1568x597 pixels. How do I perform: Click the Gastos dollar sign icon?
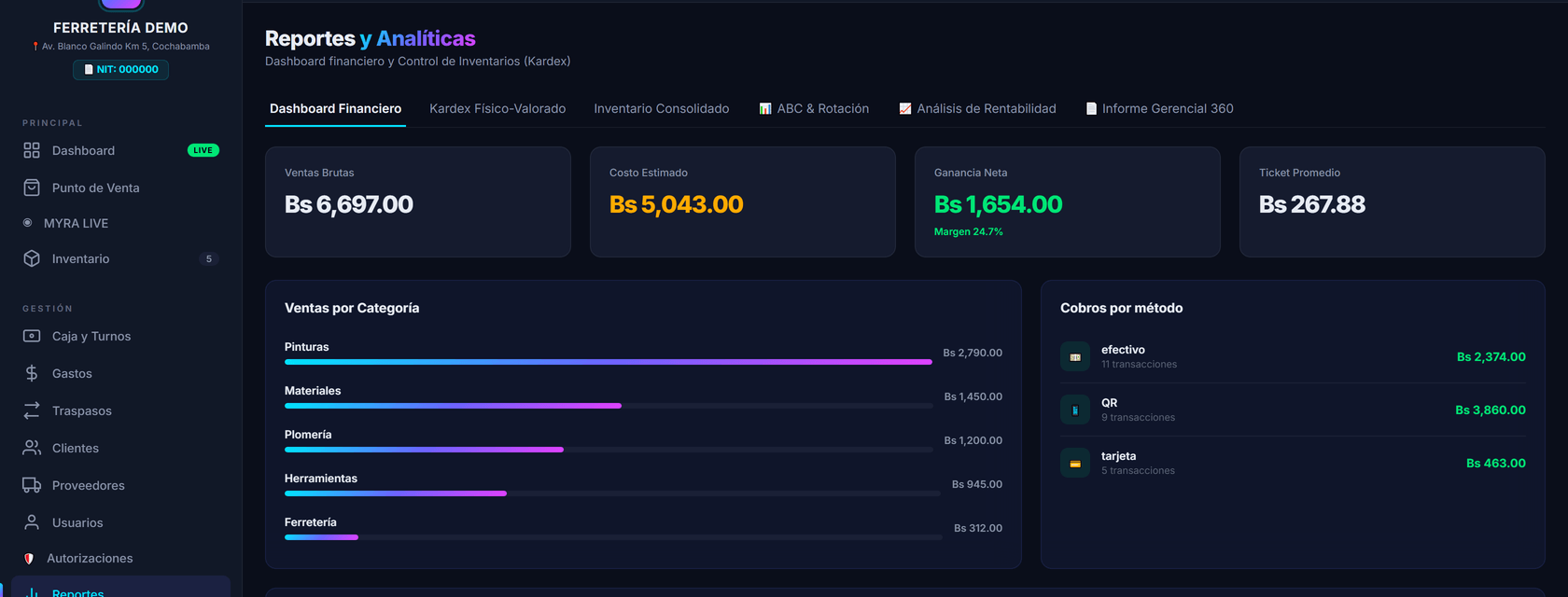click(32, 373)
